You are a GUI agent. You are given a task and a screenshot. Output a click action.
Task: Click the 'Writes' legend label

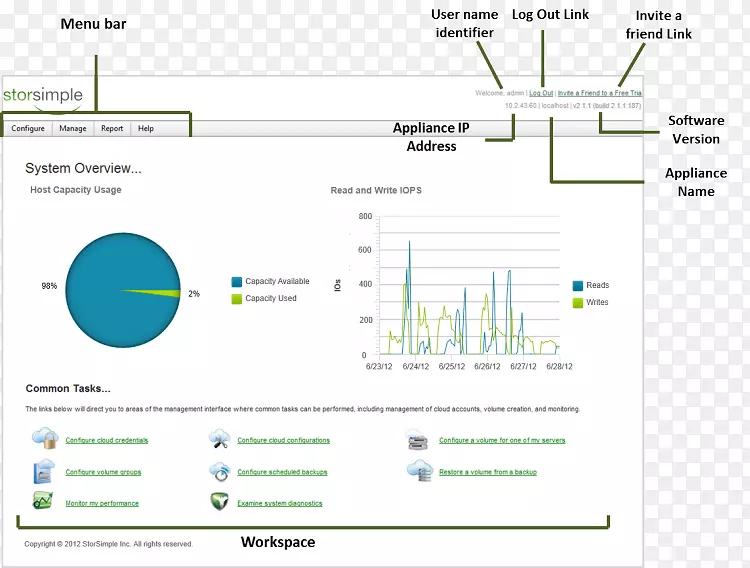tap(597, 302)
